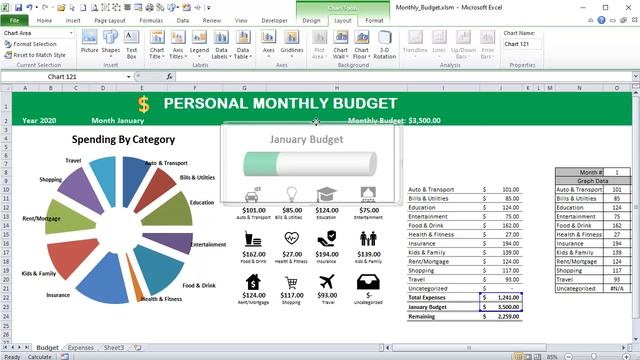This screenshot has height=360, width=640.
Task: Open the Excel Help question mark icon
Action: pyautogui.click(x=601, y=20)
